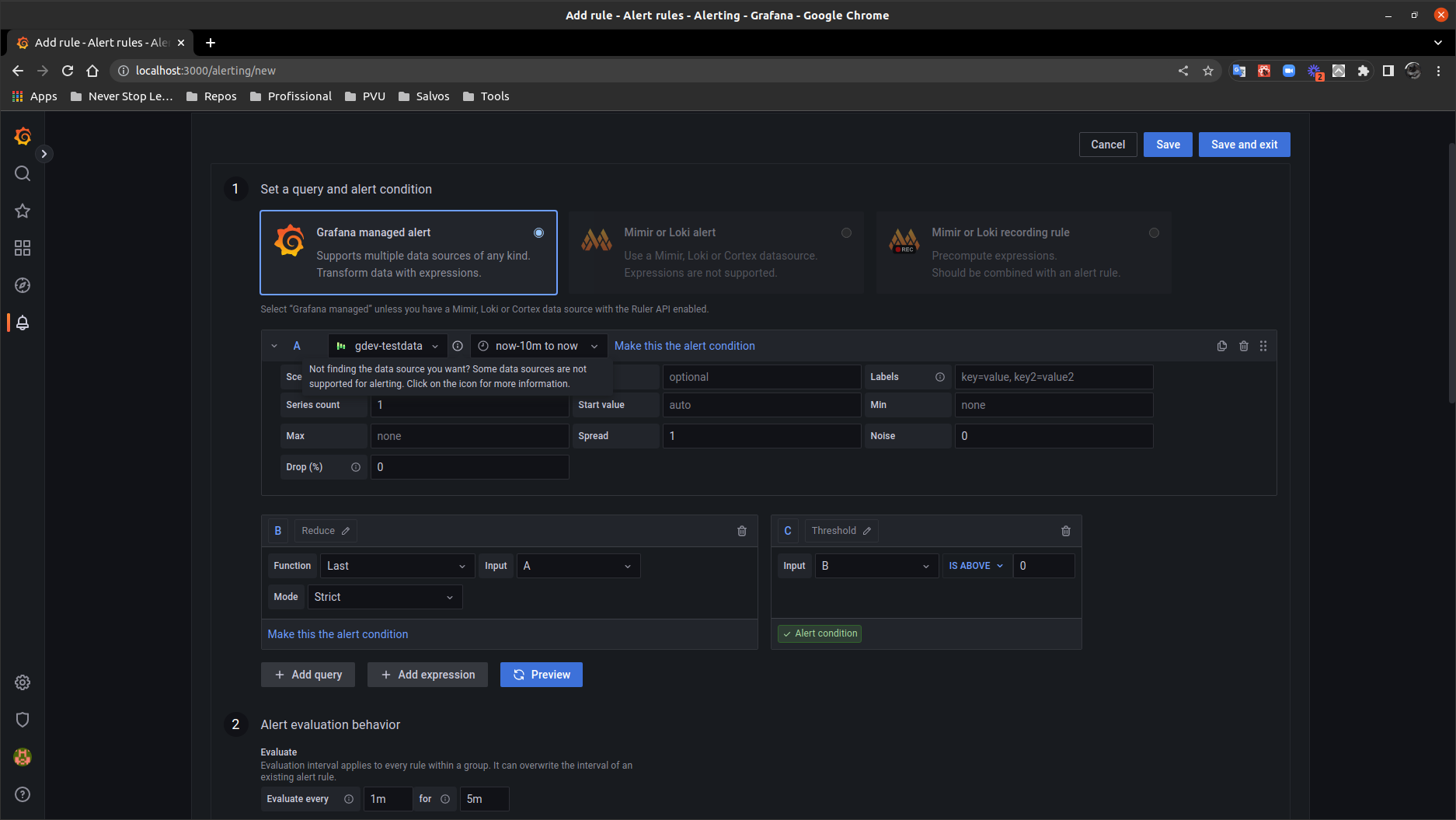Open the IS ABOVE condition dropdown

(976, 565)
